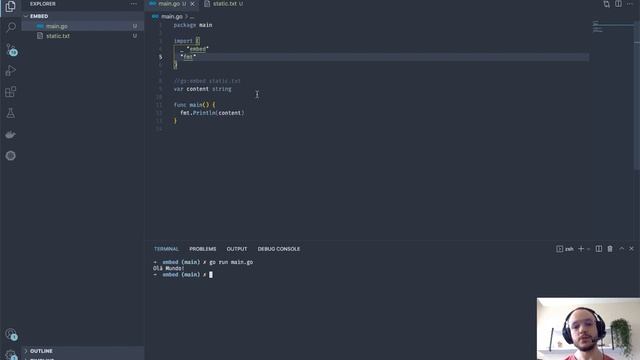Open the round icon below Docker
640x360 pixels.
coord(11,156)
